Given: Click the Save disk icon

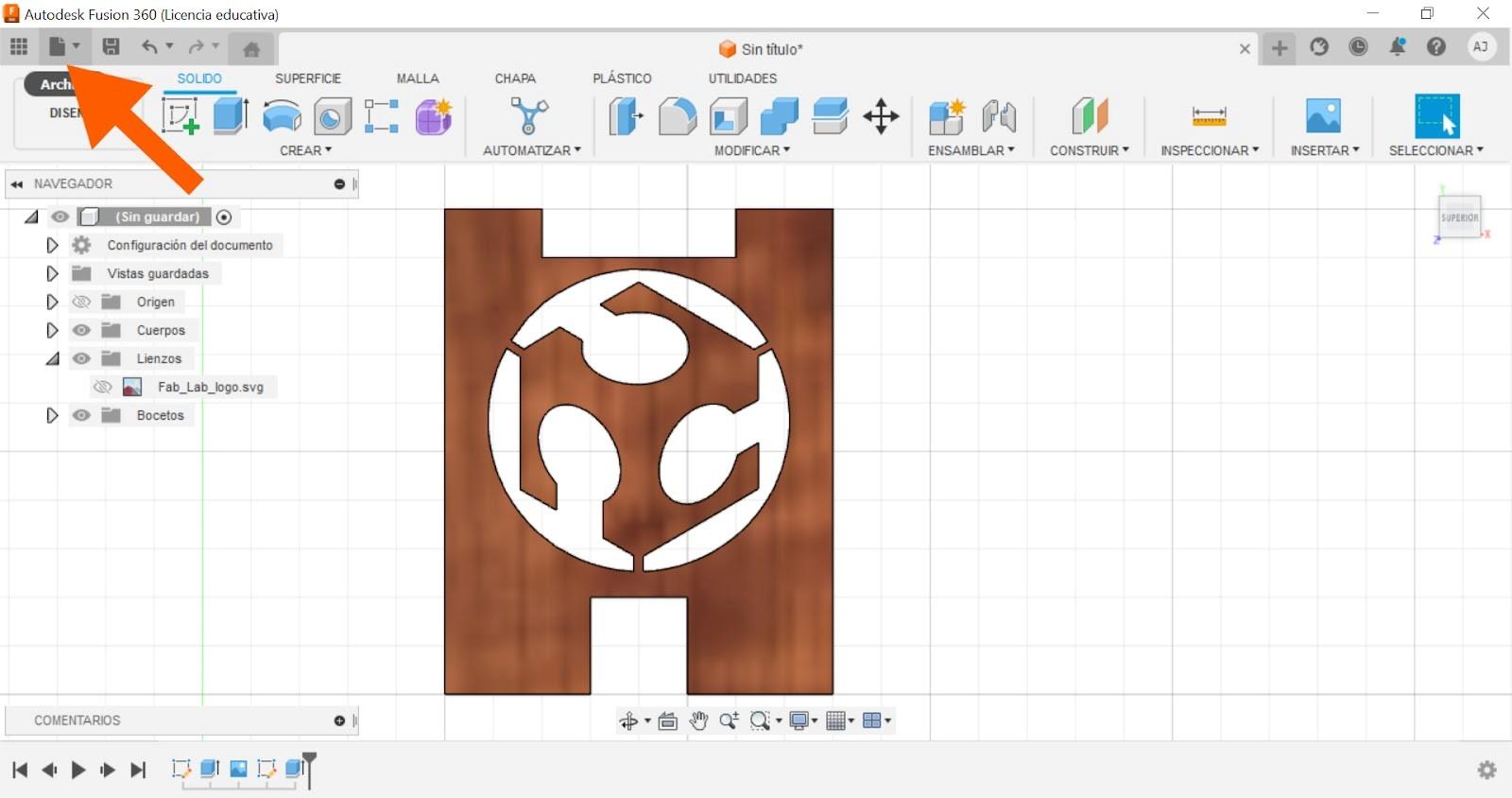Looking at the screenshot, I should [111, 46].
